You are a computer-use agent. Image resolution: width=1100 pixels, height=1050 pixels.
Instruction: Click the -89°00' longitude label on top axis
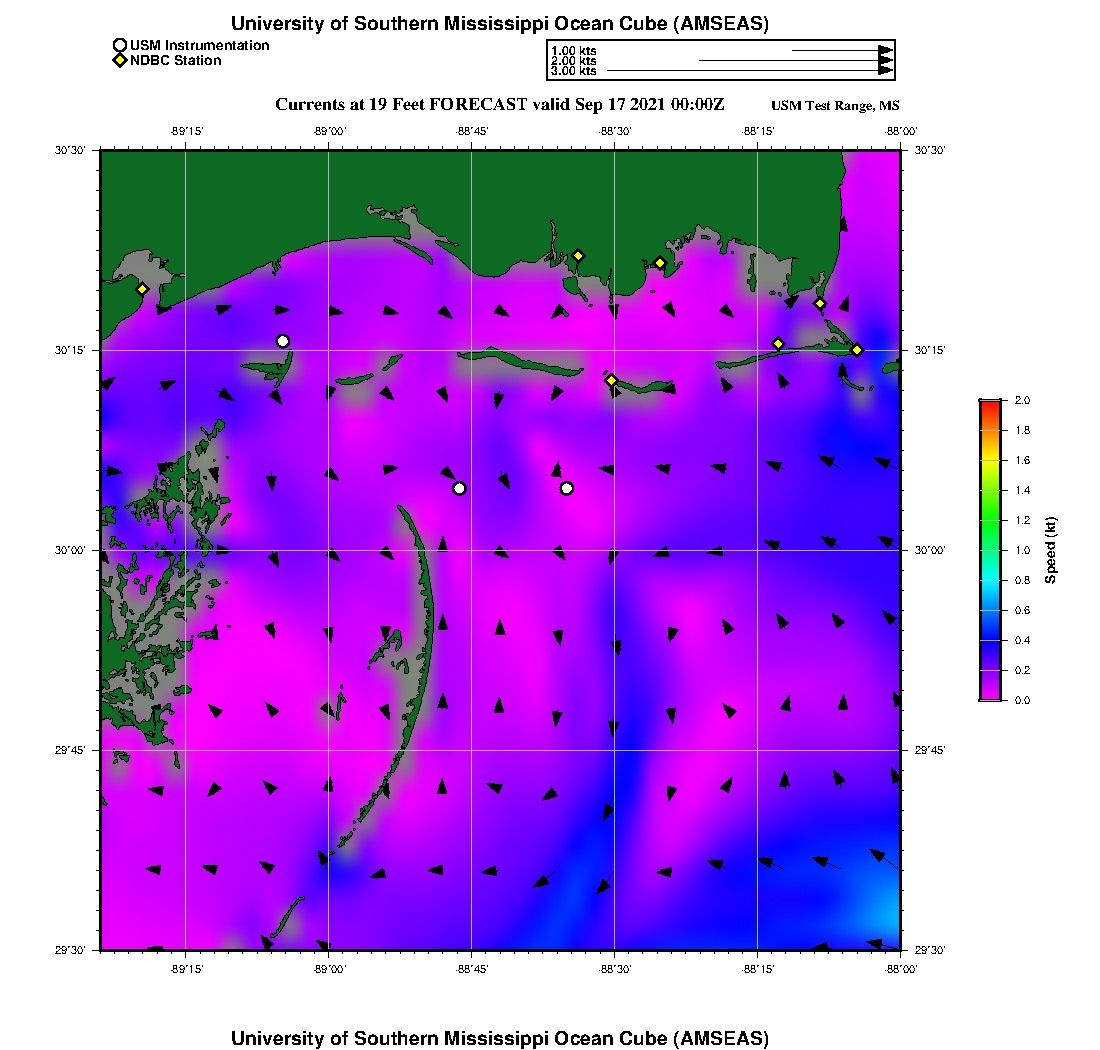click(x=330, y=131)
